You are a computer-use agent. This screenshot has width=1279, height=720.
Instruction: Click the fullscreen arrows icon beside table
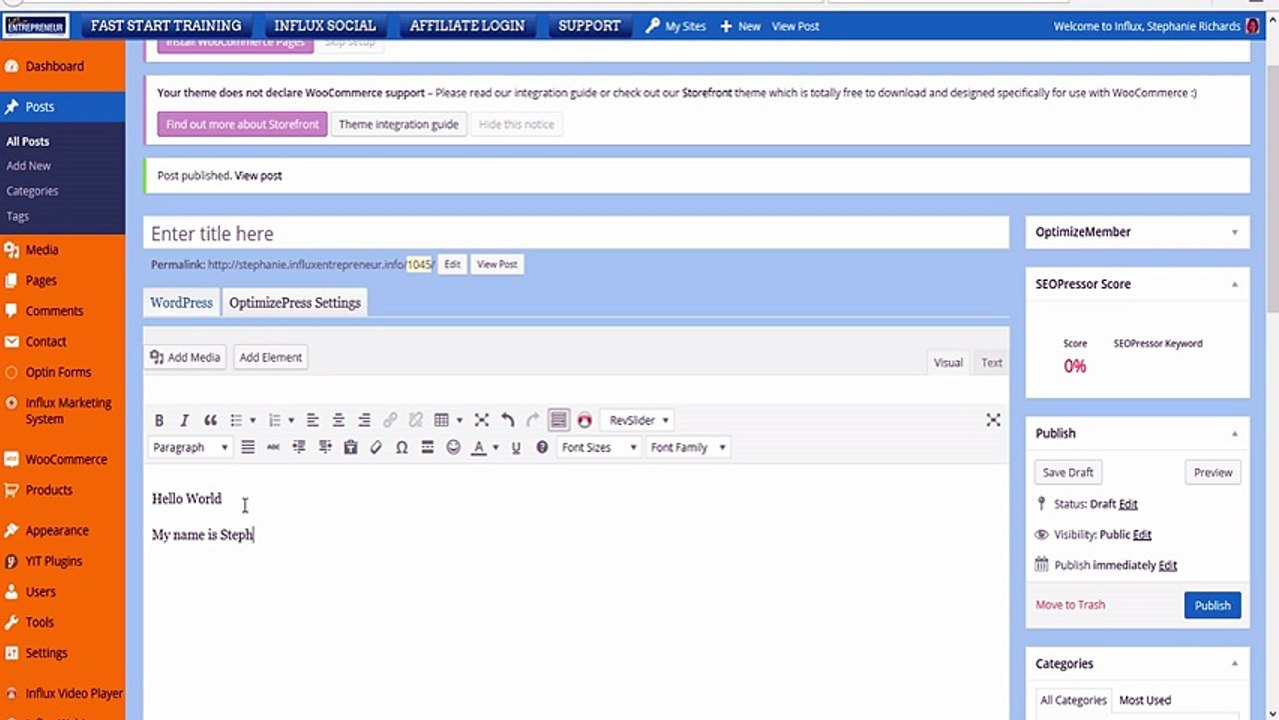coord(481,420)
